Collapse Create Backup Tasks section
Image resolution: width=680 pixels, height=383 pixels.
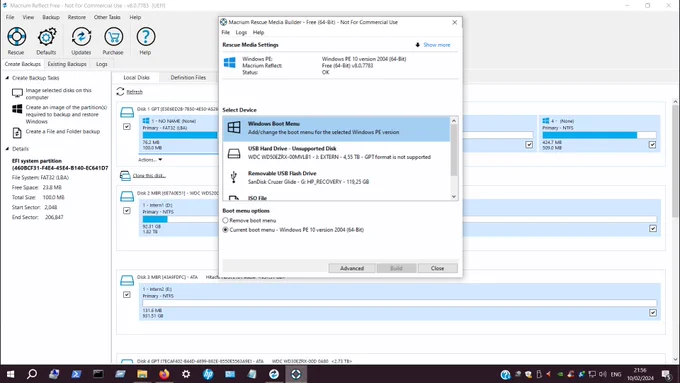(x=7, y=78)
